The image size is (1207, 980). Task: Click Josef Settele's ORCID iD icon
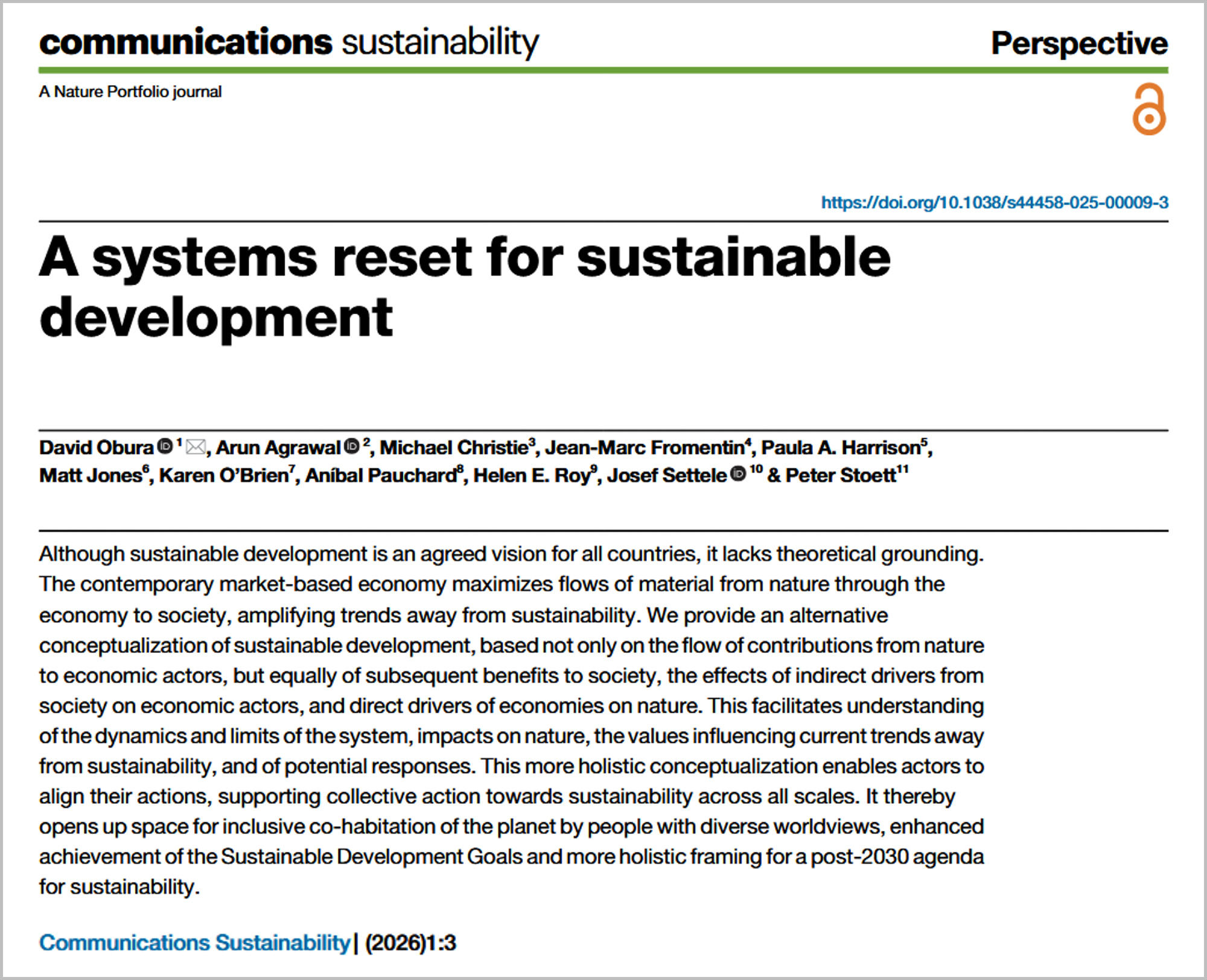[x=738, y=474]
